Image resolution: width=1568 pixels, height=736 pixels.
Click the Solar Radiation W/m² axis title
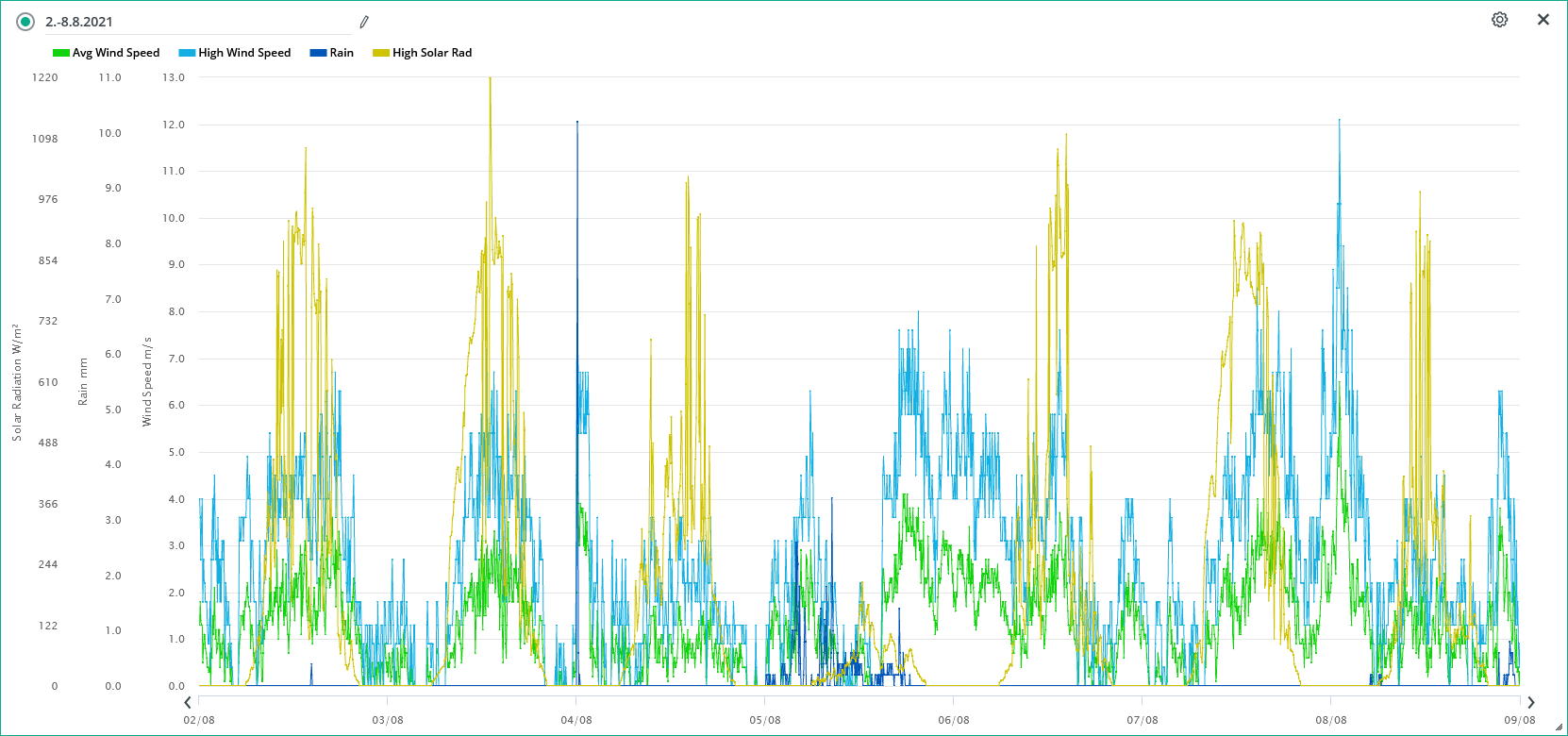[x=16, y=382]
